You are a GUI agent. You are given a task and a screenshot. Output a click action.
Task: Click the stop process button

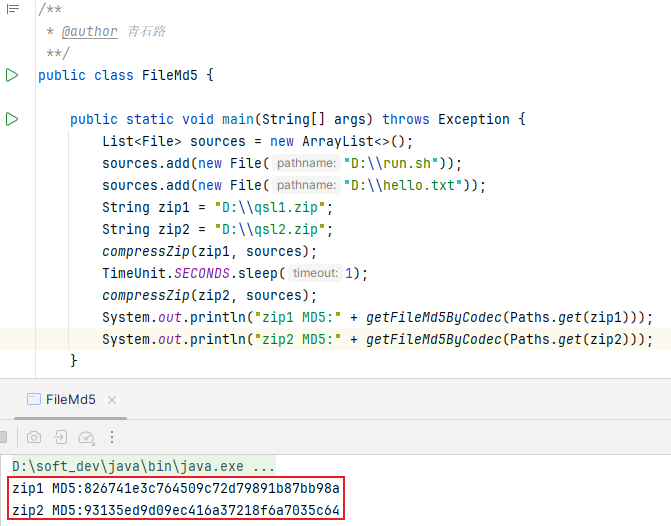pos(4,437)
